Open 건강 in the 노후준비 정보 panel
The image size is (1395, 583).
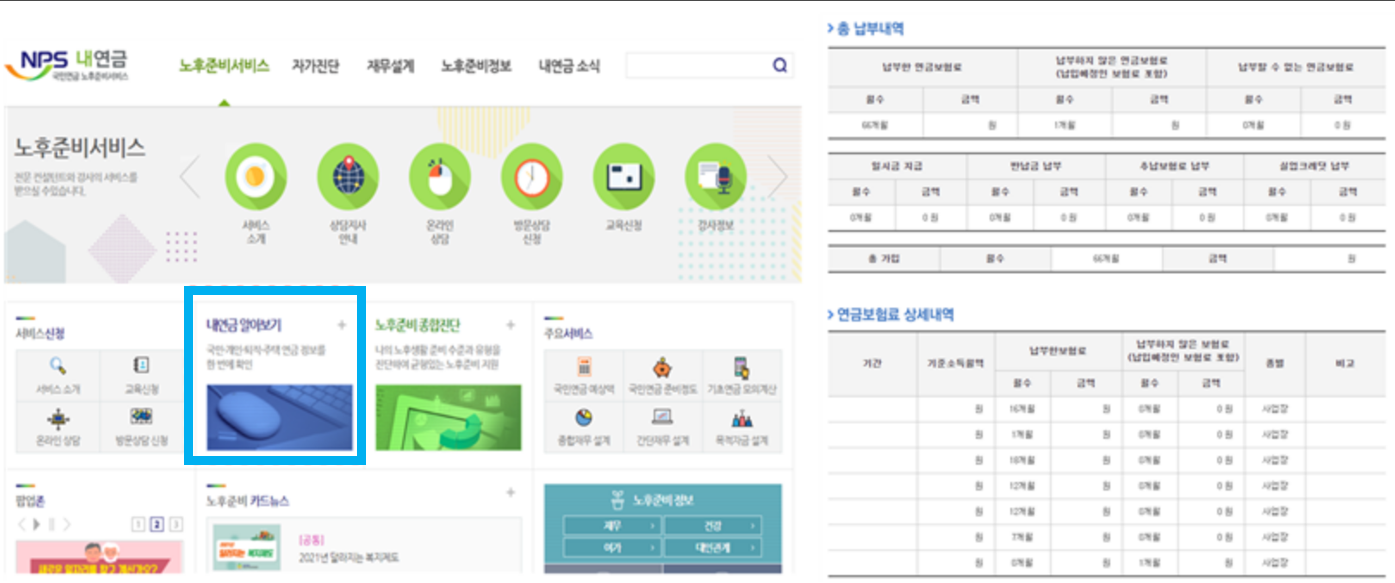click(x=713, y=524)
